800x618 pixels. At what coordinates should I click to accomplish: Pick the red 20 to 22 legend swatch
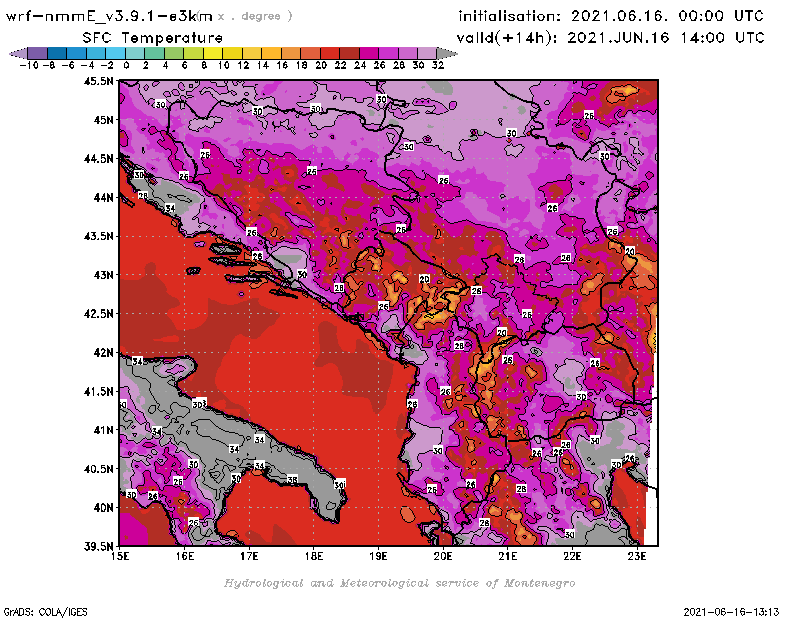(x=330, y=53)
